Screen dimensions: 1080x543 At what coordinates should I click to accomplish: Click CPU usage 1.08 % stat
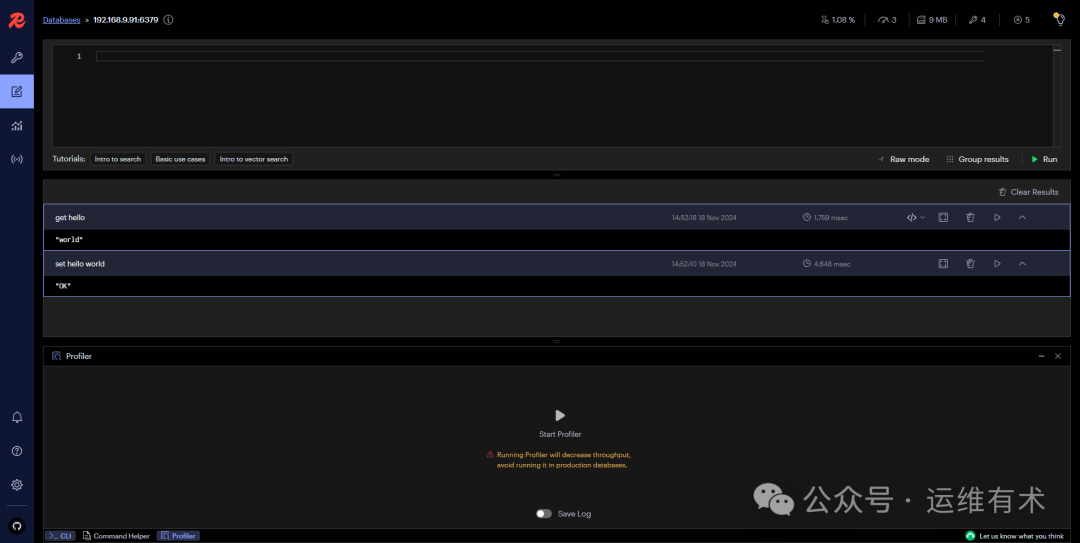coord(838,20)
